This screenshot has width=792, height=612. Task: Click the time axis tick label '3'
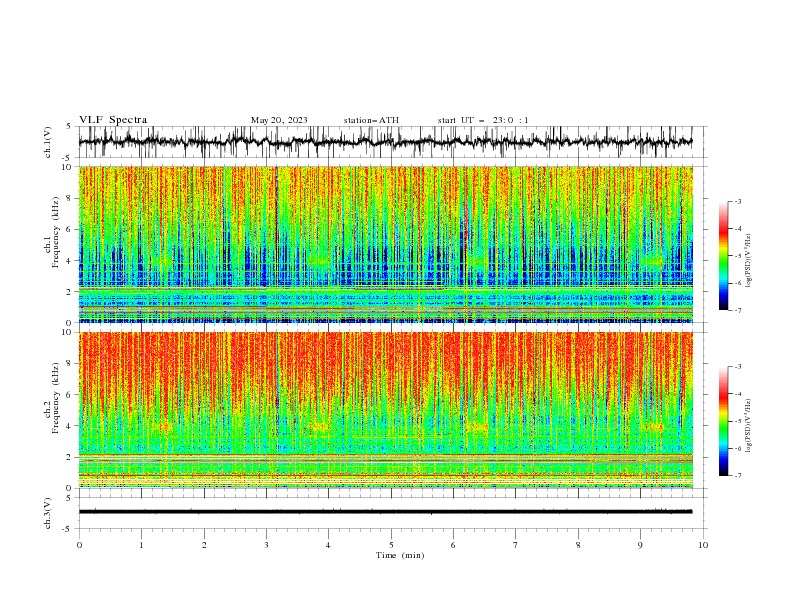pyautogui.click(x=266, y=545)
